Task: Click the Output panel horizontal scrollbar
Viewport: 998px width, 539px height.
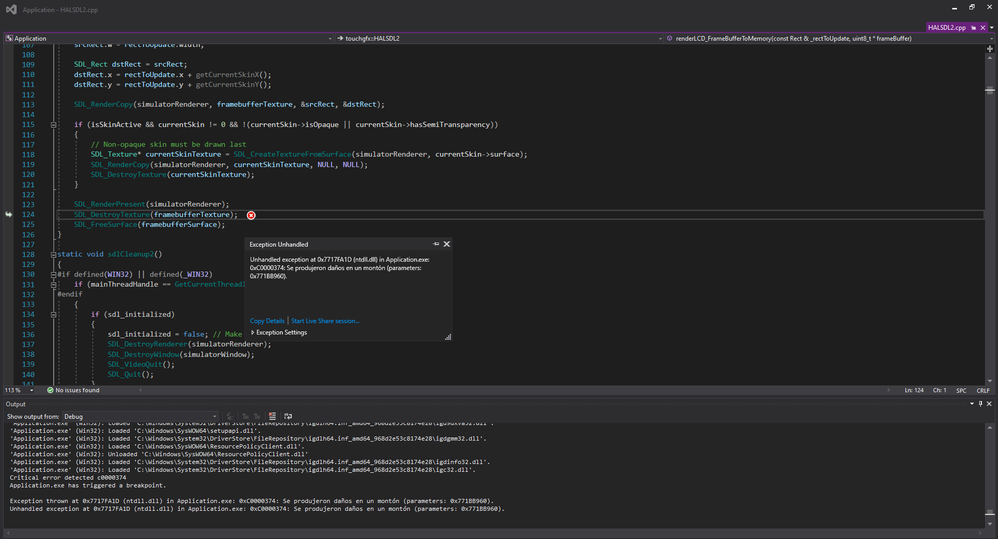Action: point(493,532)
